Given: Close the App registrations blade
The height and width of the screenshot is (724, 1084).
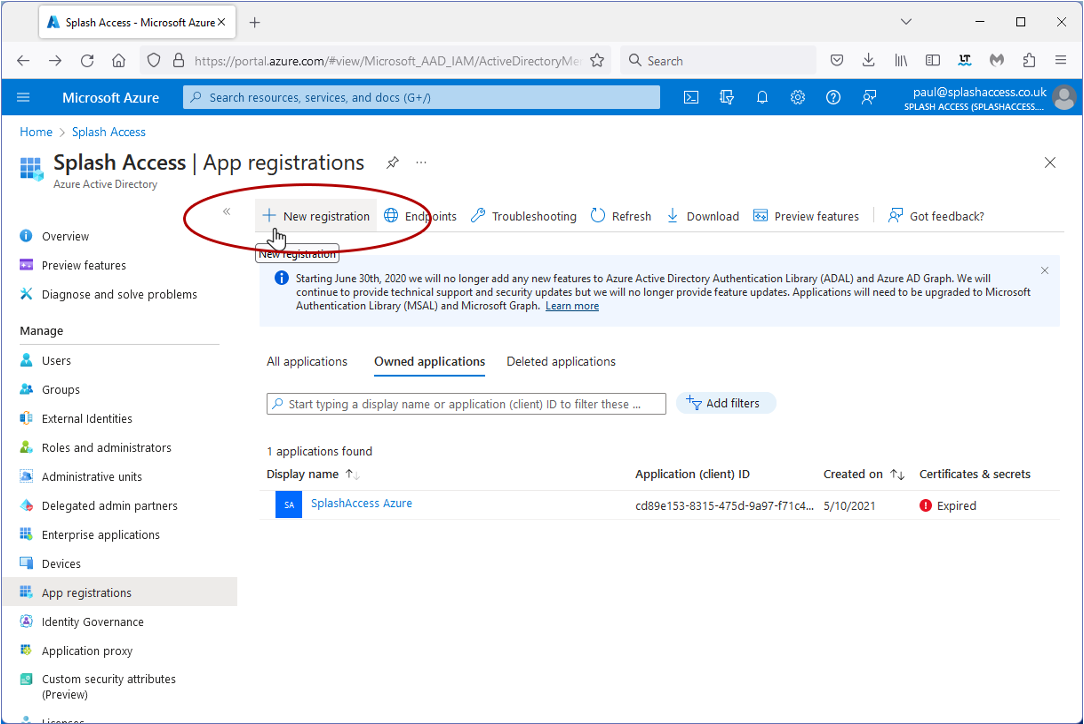Looking at the screenshot, I should pyautogui.click(x=1049, y=163).
